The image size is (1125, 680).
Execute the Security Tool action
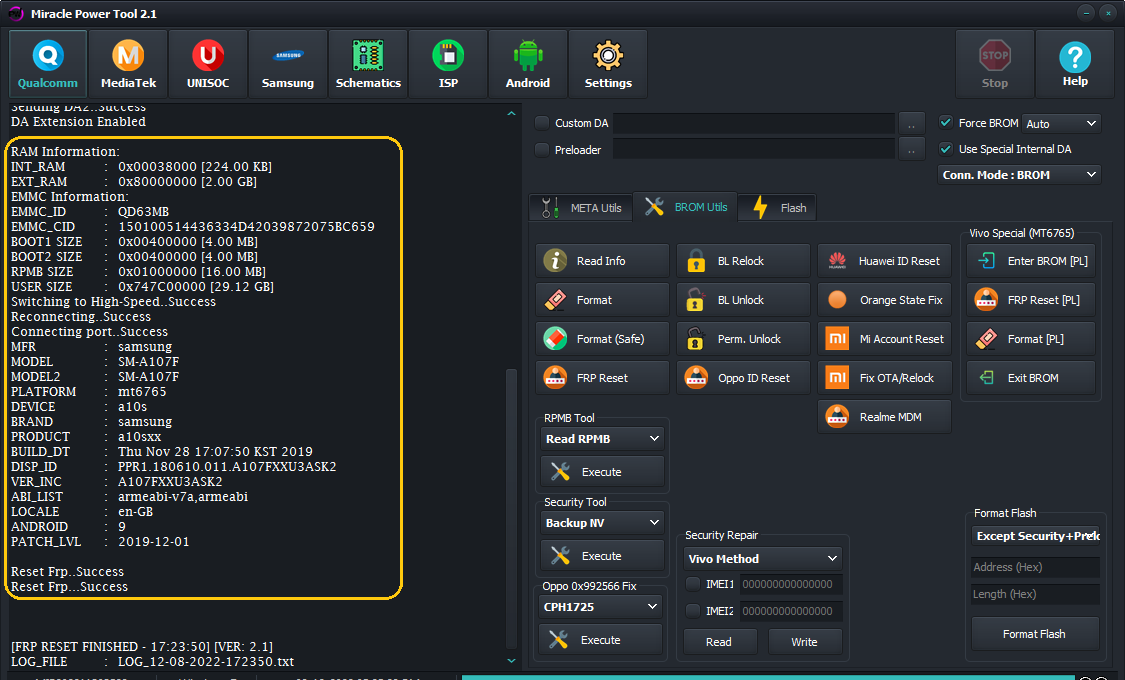tap(602, 556)
